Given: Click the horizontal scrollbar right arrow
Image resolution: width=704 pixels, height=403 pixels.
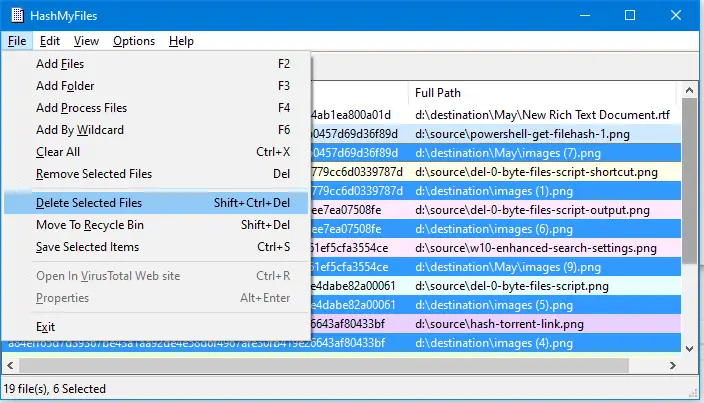Looking at the screenshot, I should (x=673, y=365).
